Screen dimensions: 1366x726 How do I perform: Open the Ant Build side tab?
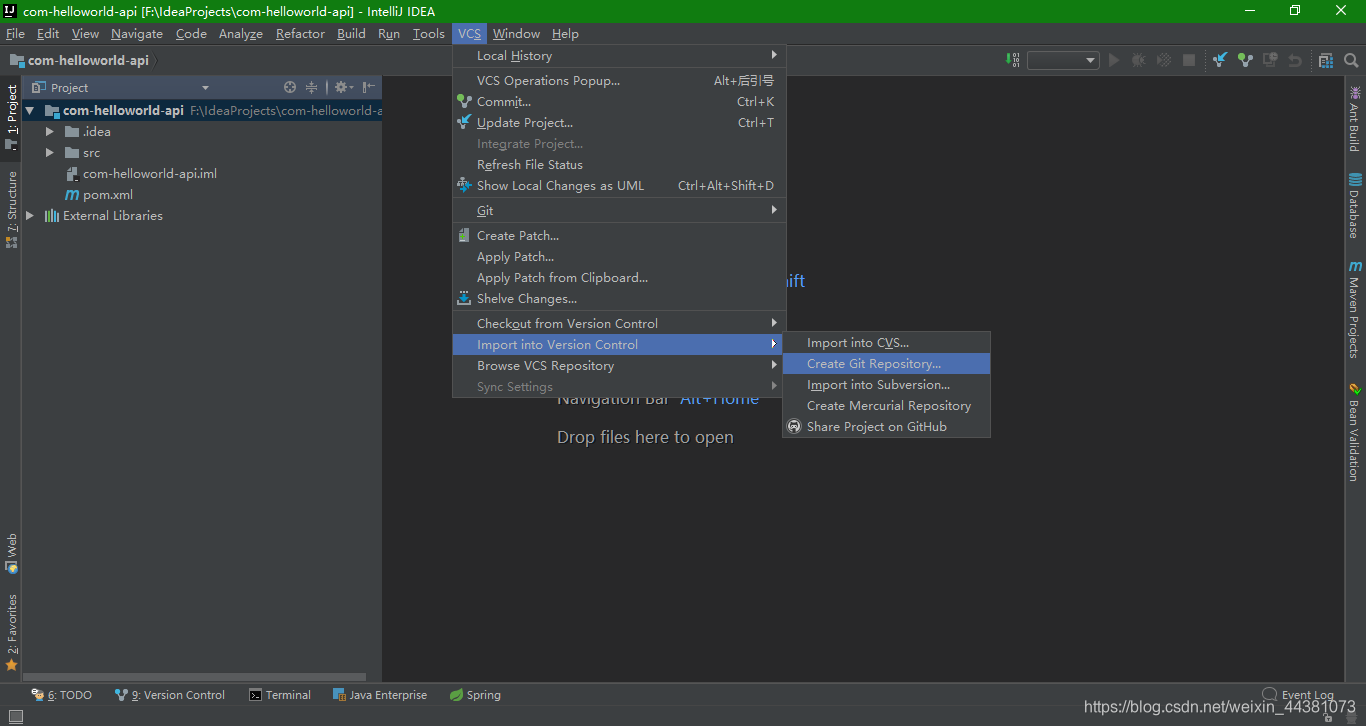coord(1355,119)
